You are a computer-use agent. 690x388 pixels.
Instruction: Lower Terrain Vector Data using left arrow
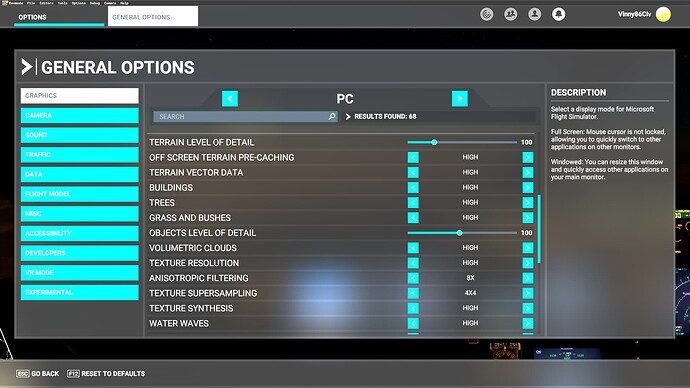click(413, 172)
